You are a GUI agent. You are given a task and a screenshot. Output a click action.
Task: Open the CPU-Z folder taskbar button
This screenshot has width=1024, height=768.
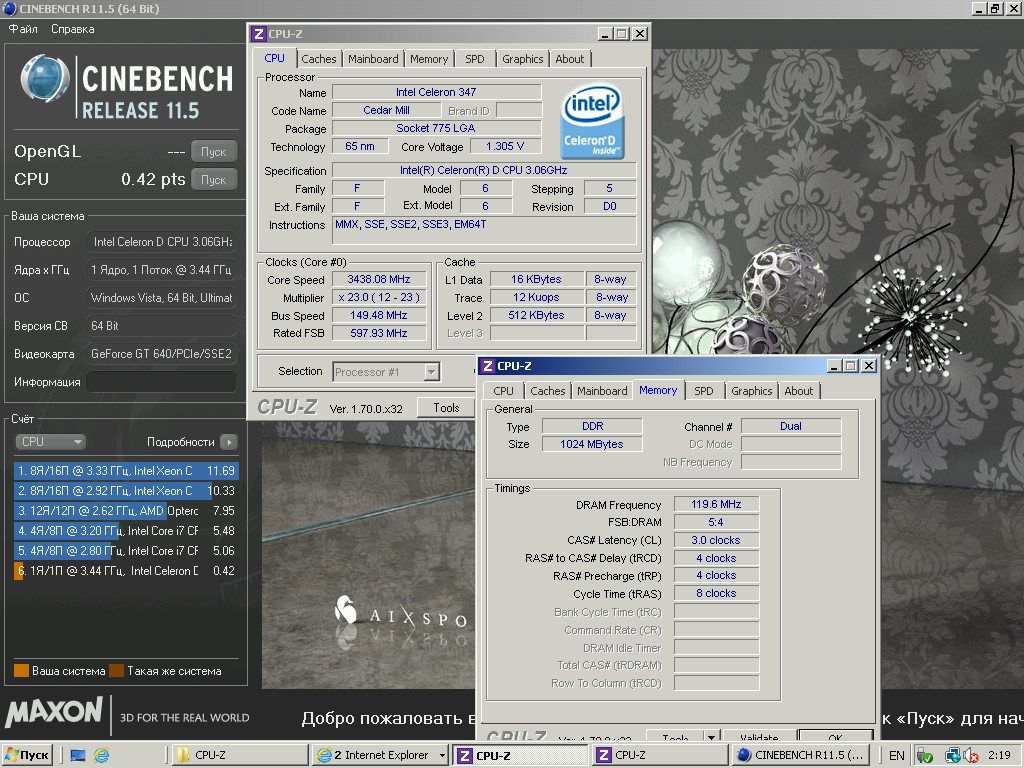pos(238,755)
